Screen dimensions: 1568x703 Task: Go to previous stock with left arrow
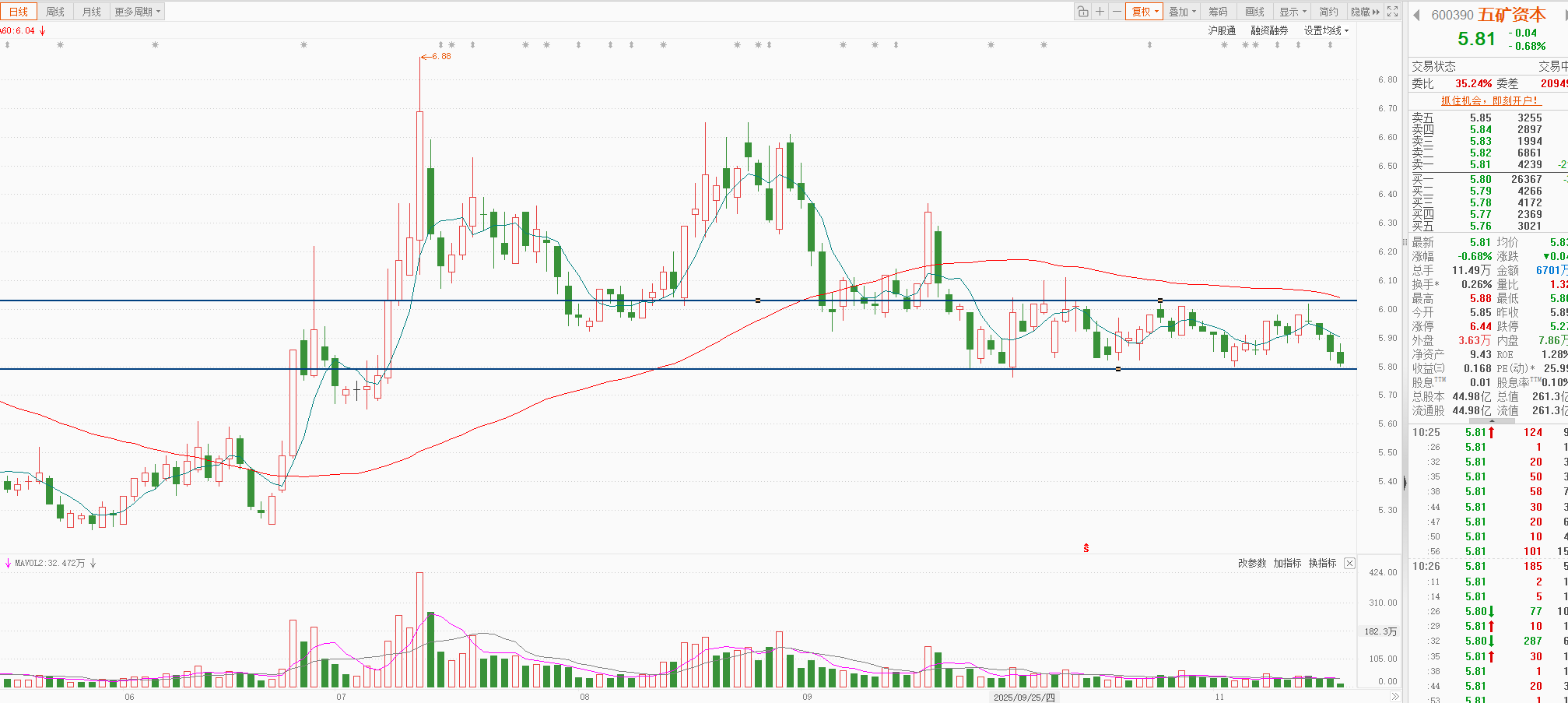click(1417, 15)
